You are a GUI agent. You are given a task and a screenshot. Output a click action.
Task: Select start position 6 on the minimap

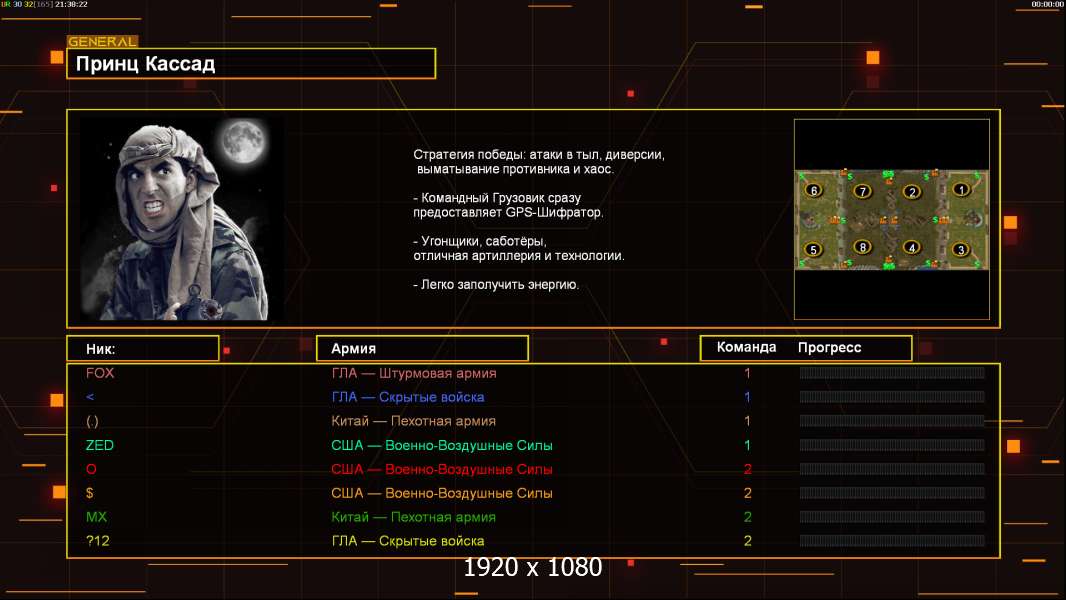tap(814, 190)
